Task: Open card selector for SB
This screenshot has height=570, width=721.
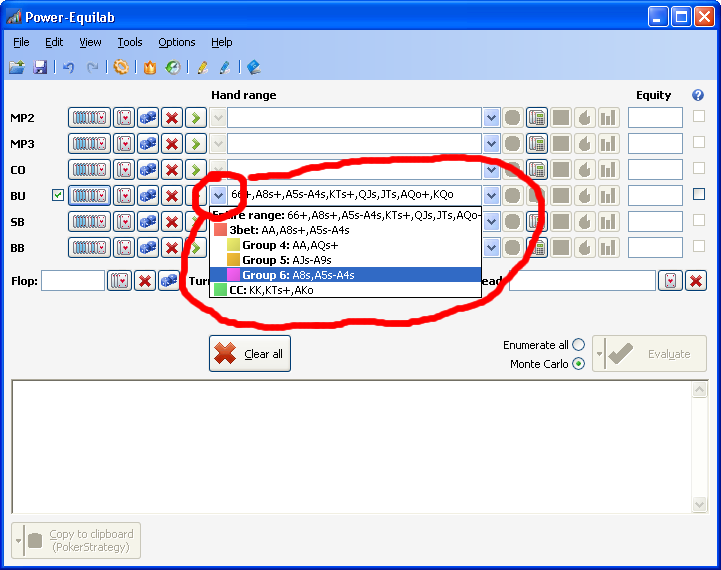Action: [x=124, y=222]
